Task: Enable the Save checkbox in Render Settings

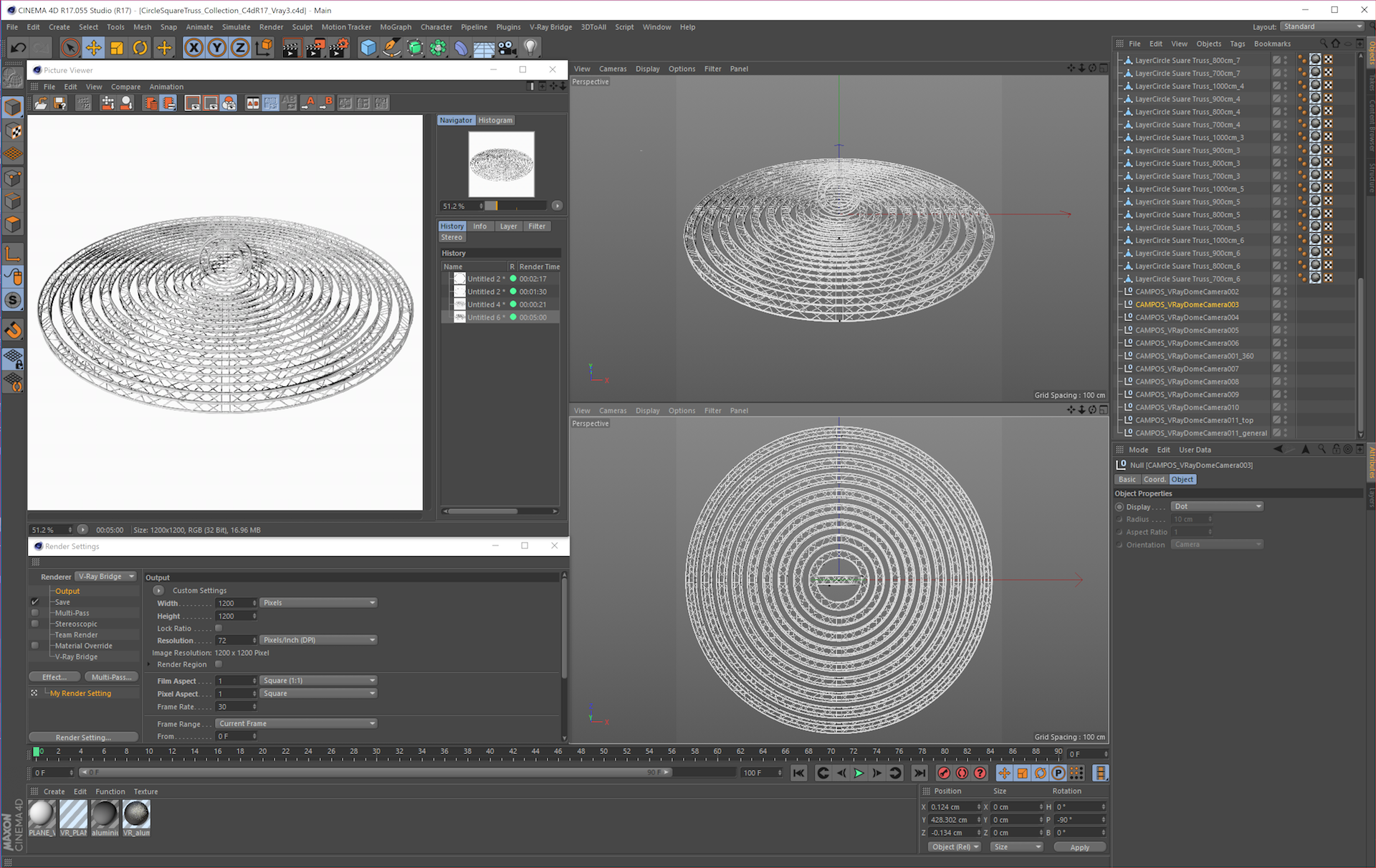Action: point(35,602)
